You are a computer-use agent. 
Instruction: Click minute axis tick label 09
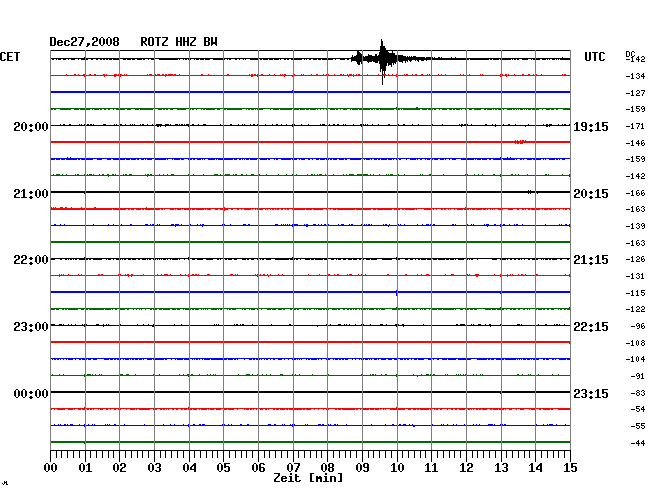[x=362, y=468]
